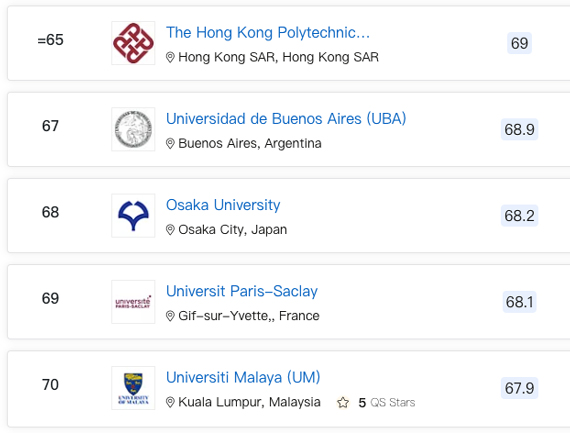Click location pin icon beside Osaka City
This screenshot has height=433, width=570.
coord(170,229)
